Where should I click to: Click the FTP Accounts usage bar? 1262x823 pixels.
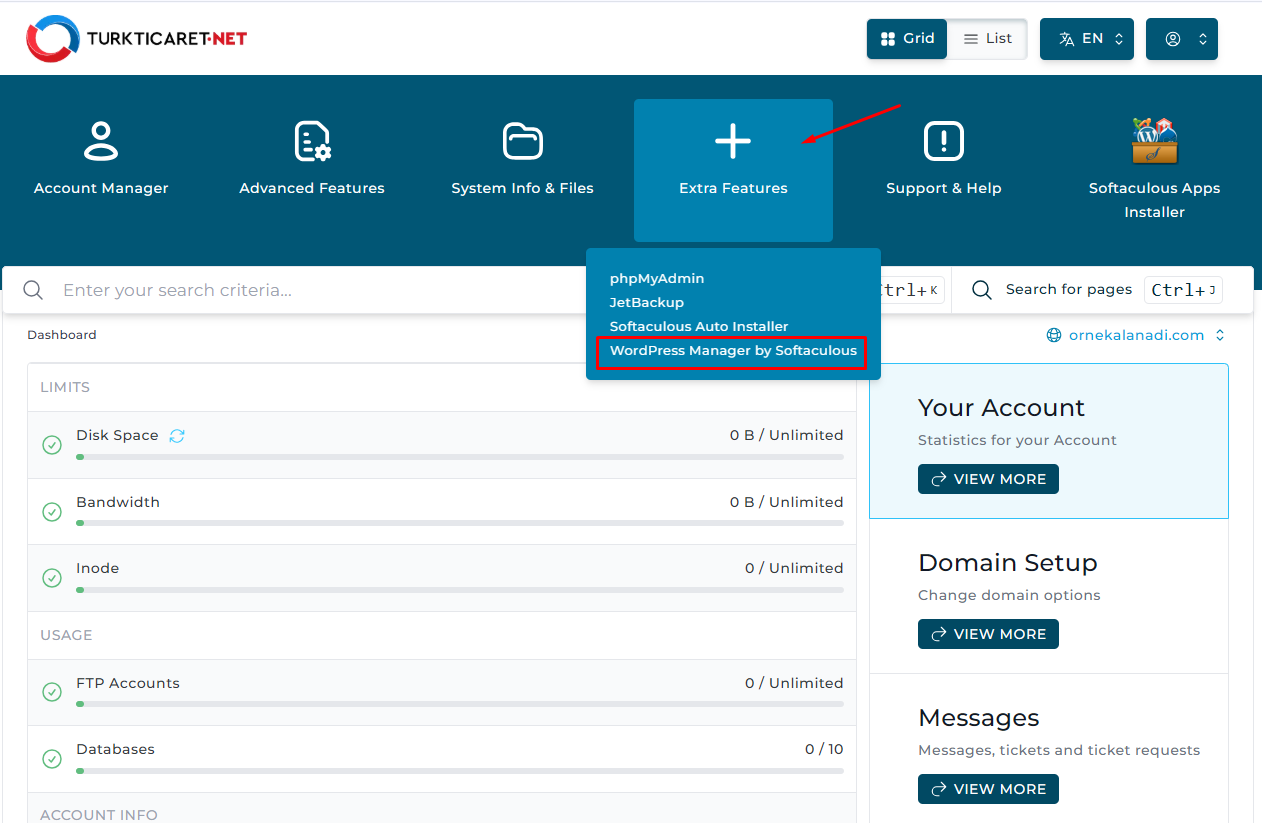460,704
